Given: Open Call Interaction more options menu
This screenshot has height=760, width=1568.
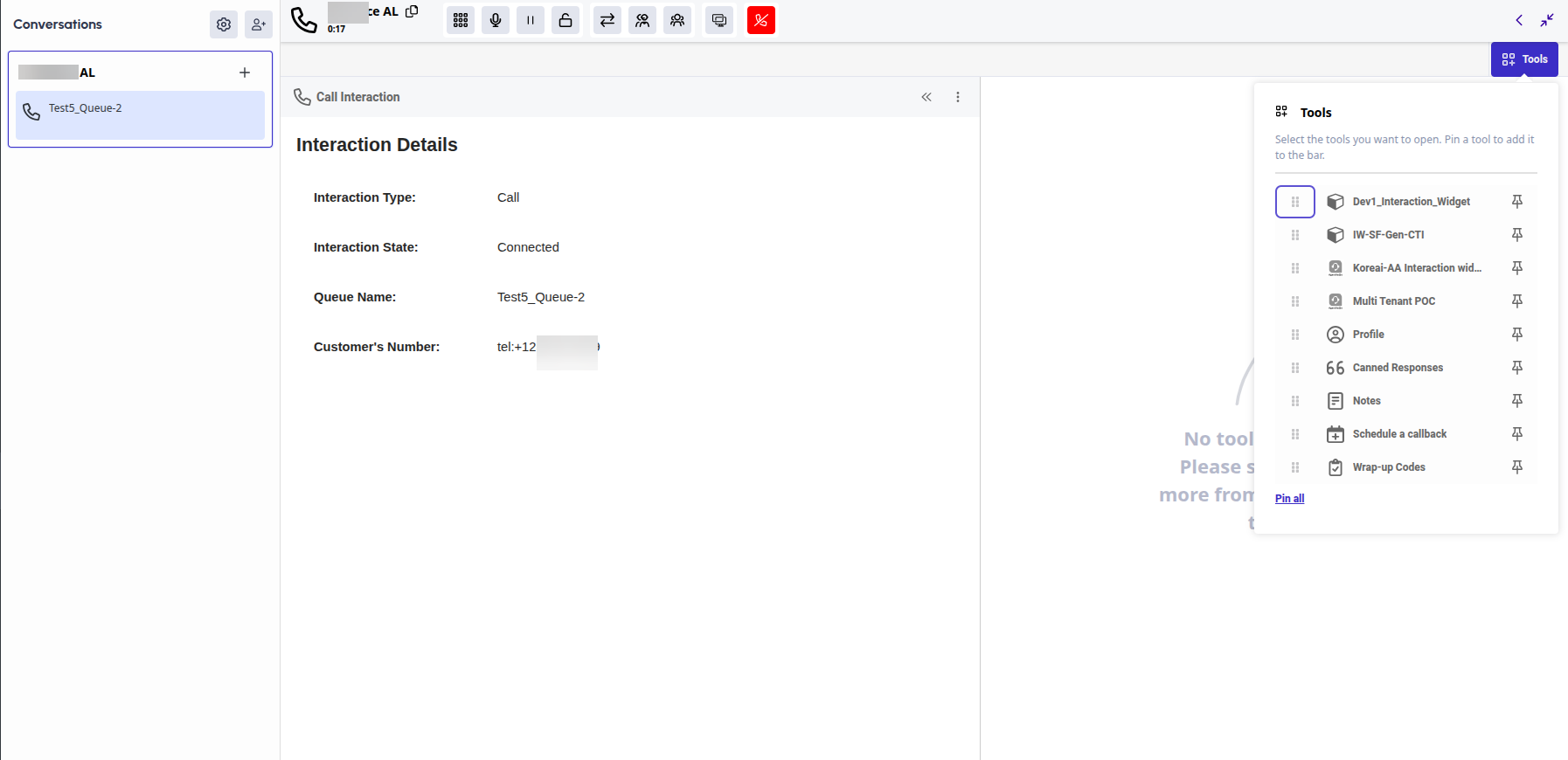Looking at the screenshot, I should 958,97.
